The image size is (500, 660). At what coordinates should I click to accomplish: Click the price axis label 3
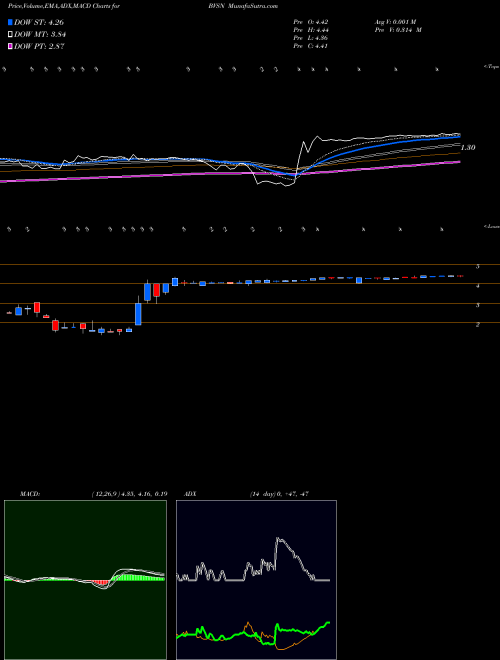pyautogui.click(x=478, y=305)
